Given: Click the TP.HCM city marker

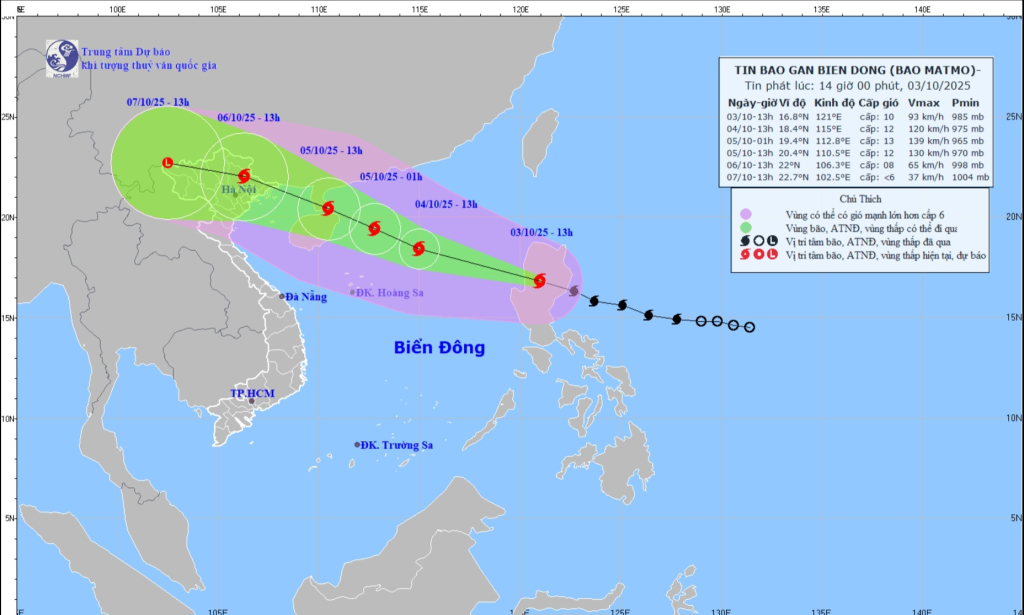Looking at the screenshot, I should (x=251, y=401).
